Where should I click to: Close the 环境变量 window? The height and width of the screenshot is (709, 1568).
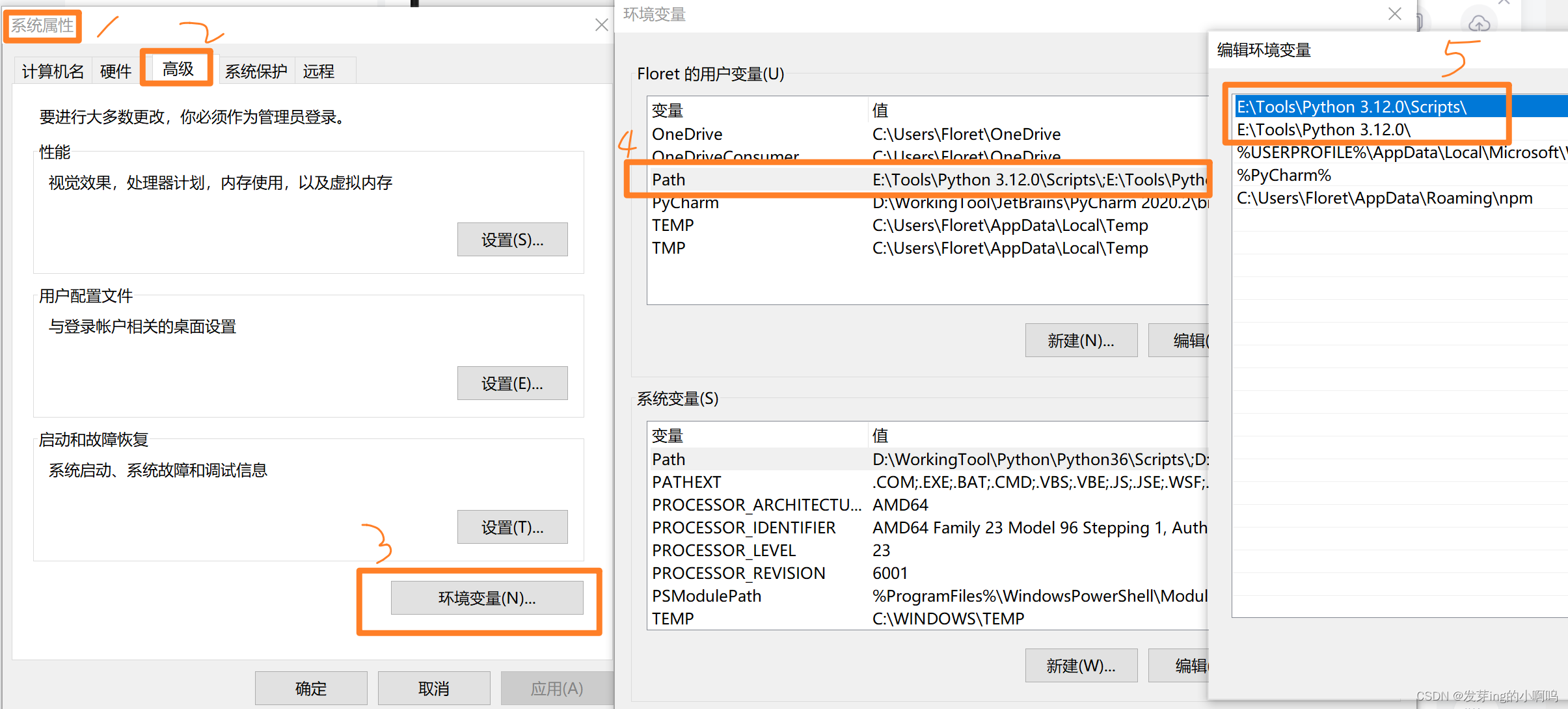[x=1394, y=14]
